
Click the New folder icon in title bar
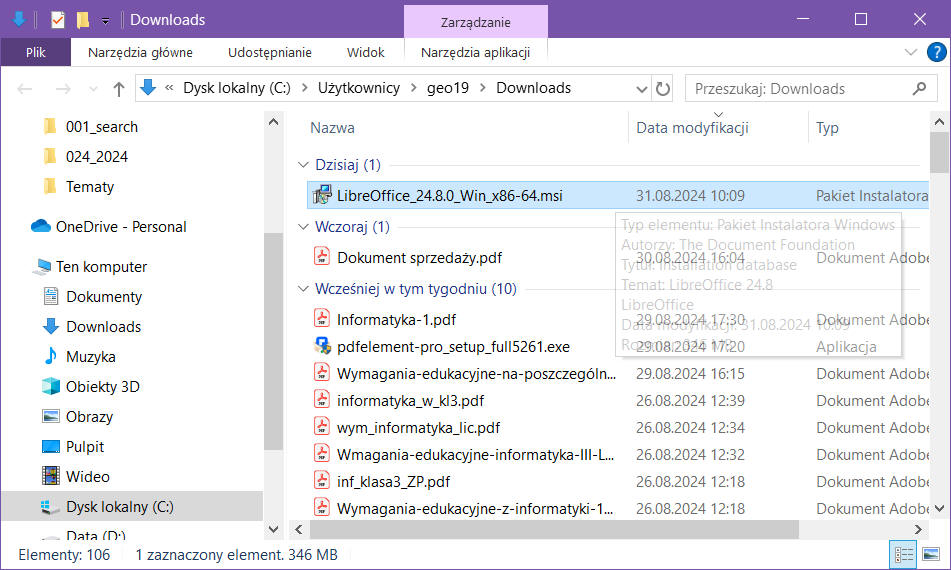pos(82,20)
